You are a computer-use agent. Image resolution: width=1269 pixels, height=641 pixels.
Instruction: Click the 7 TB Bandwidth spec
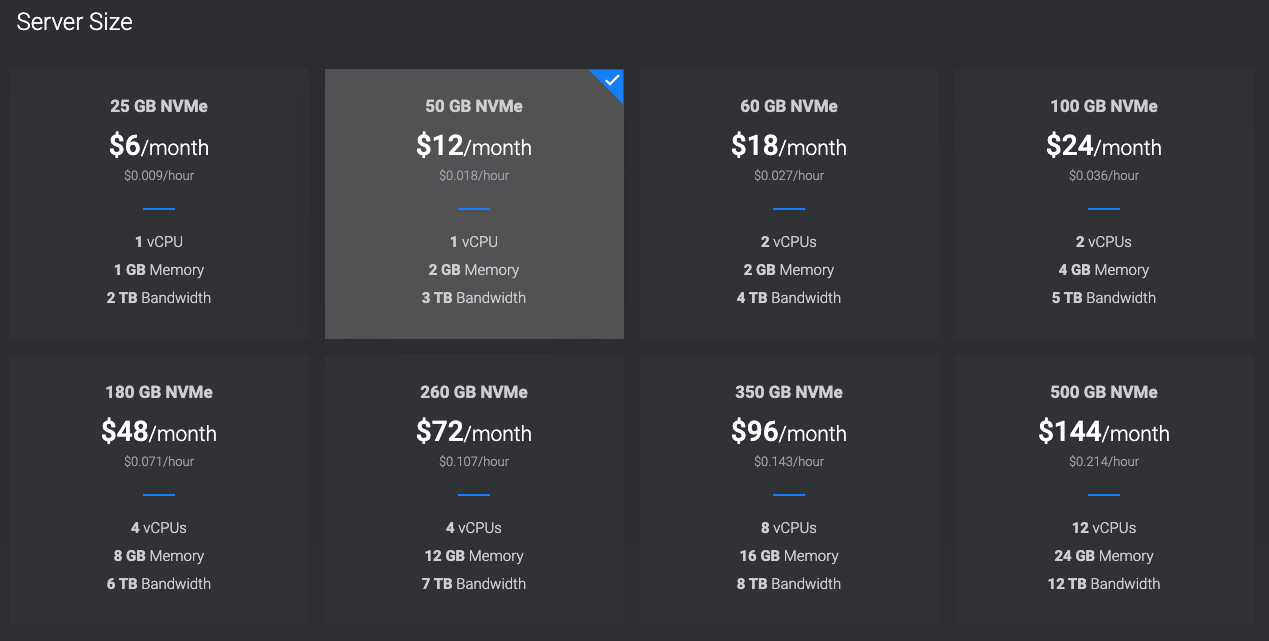tap(474, 584)
